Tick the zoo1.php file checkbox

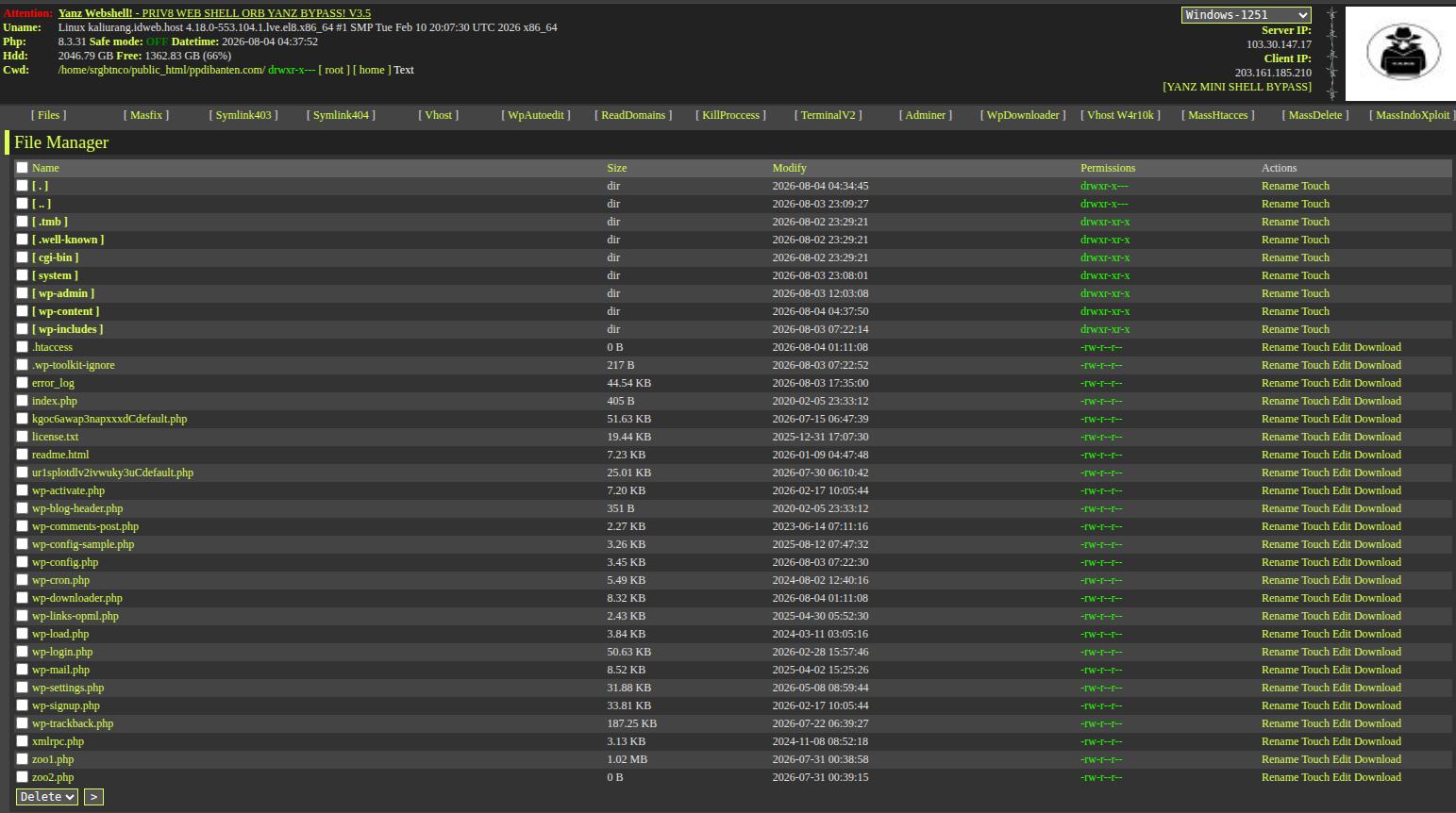click(23, 759)
